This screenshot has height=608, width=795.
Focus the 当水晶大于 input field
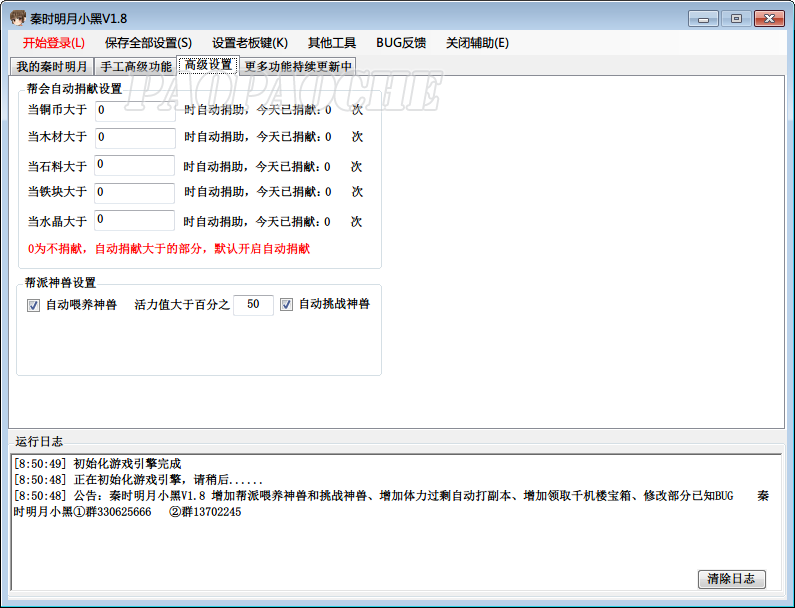134,220
